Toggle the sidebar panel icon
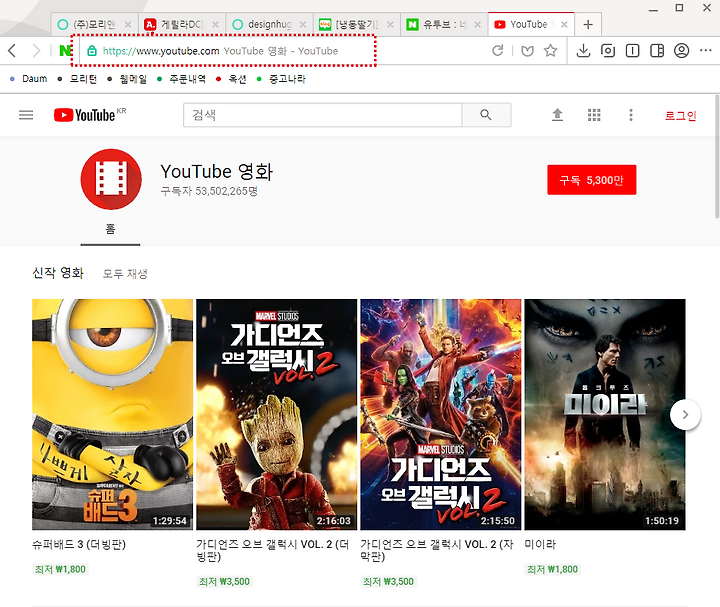Image resolution: width=720 pixels, height=607 pixels. coord(657,51)
